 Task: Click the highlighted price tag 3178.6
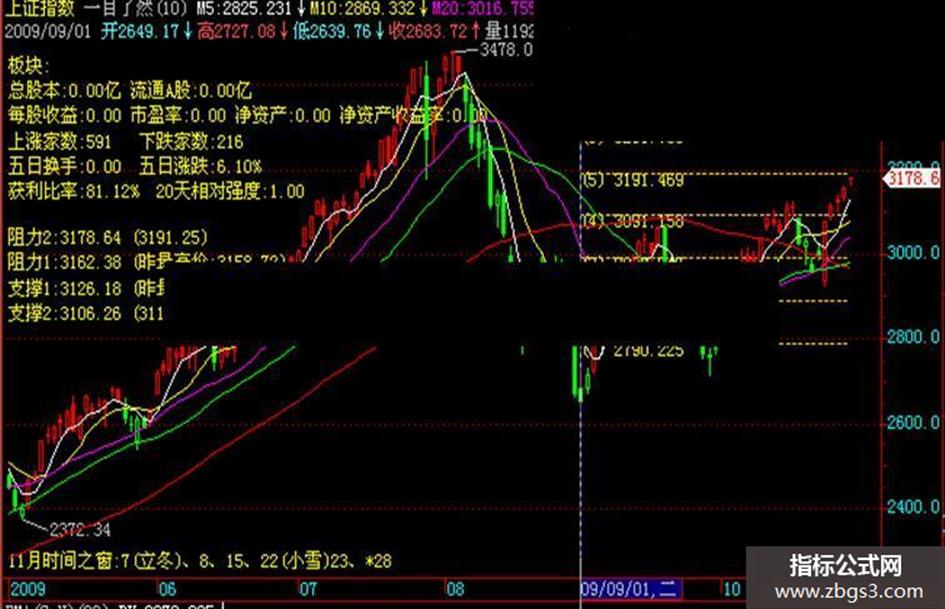(x=913, y=178)
